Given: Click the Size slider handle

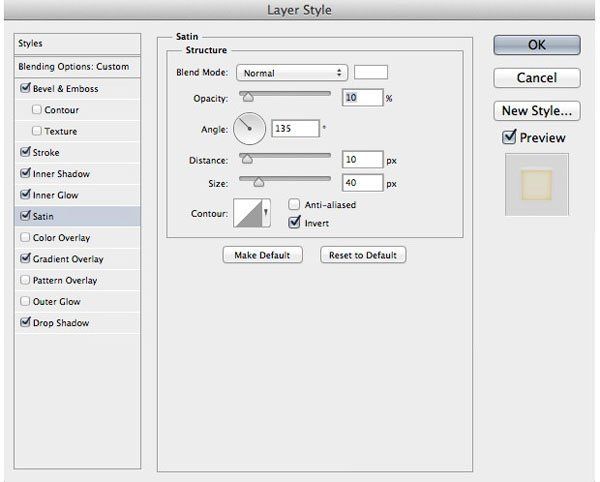Looking at the screenshot, I should (x=259, y=182).
